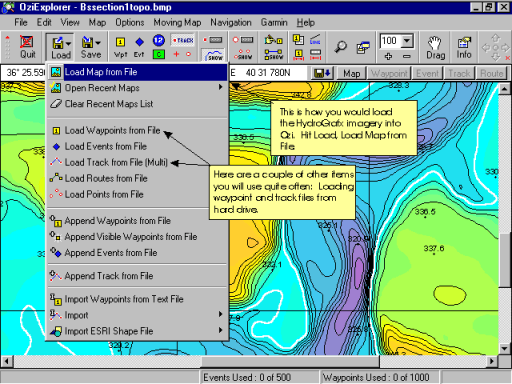512x384 pixels.
Task: Click Events Used status text
Action: click(x=247, y=377)
